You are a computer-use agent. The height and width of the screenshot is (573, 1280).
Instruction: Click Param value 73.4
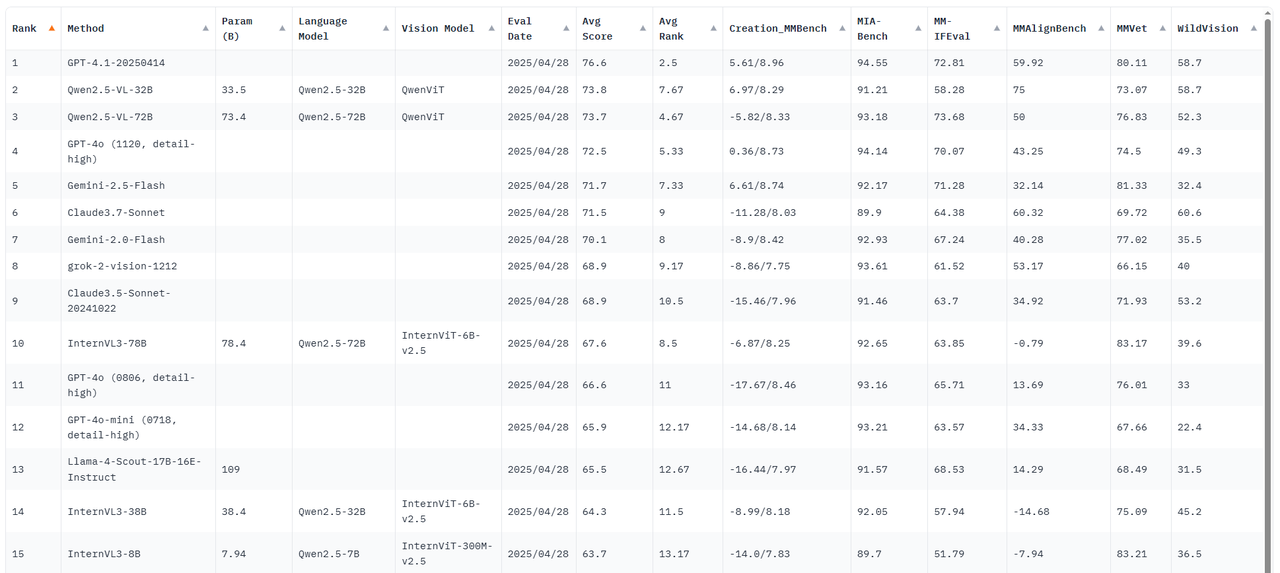coord(233,116)
